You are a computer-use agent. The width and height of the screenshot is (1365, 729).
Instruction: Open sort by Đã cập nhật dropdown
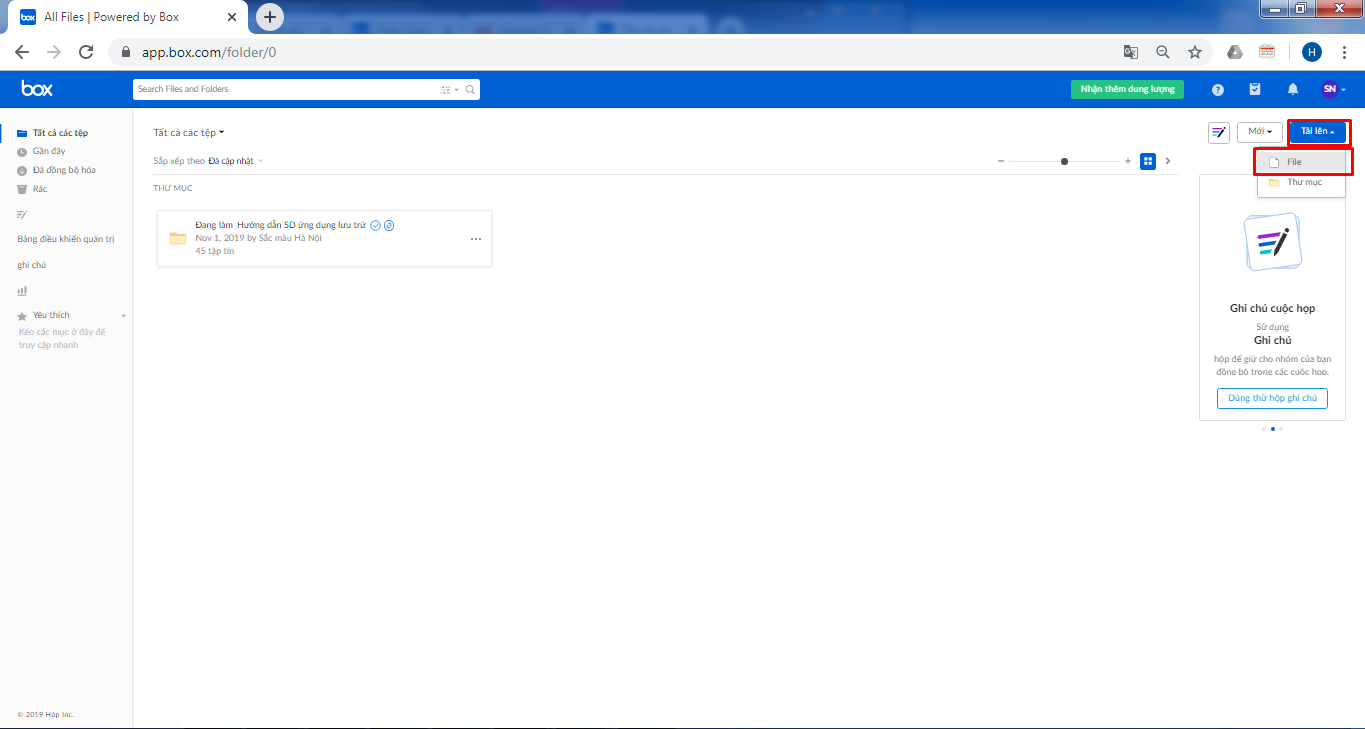click(236, 161)
